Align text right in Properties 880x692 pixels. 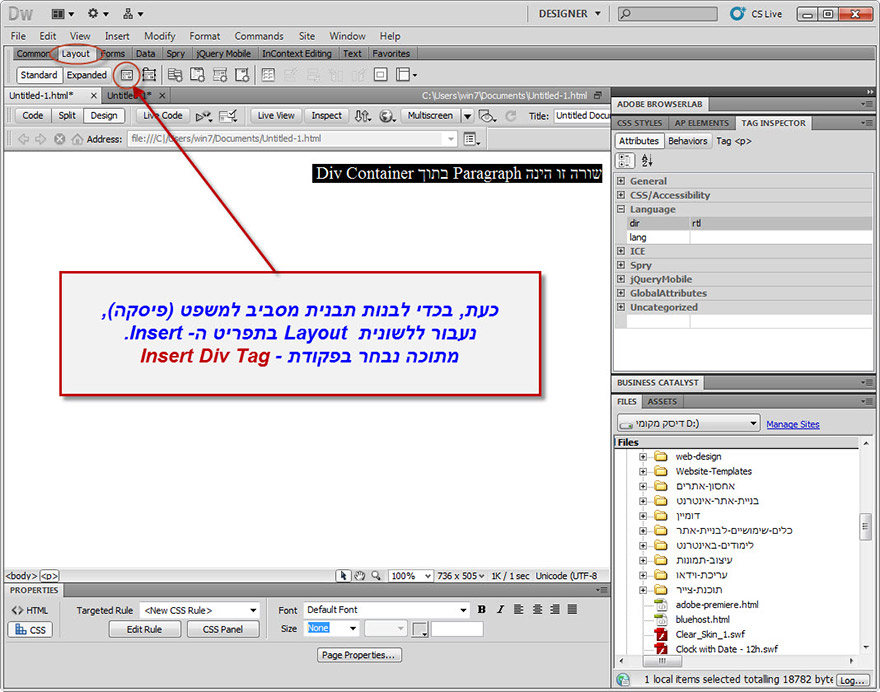tap(555, 609)
